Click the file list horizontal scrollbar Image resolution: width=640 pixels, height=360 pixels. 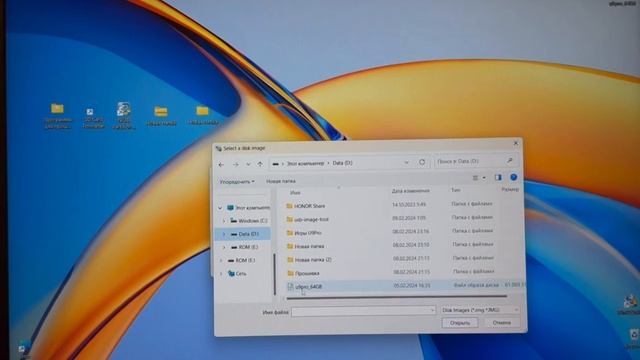396,297
